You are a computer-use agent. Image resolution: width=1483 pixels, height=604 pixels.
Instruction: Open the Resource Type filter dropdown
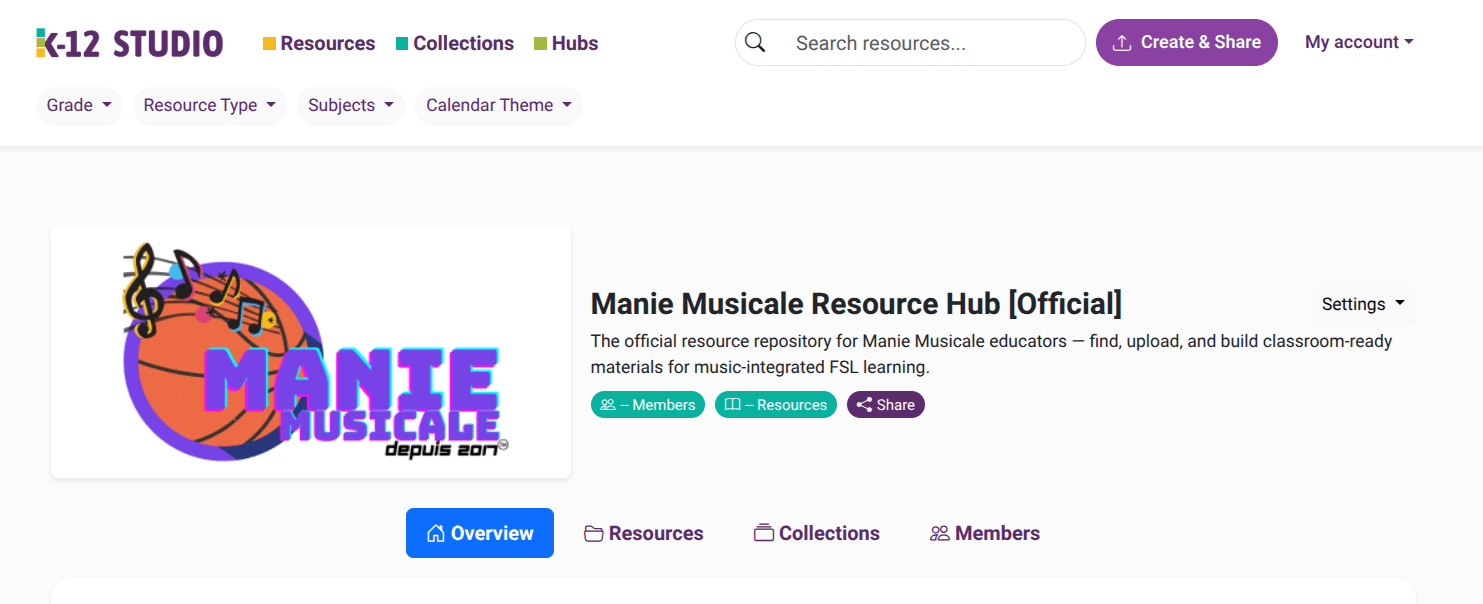coord(210,105)
